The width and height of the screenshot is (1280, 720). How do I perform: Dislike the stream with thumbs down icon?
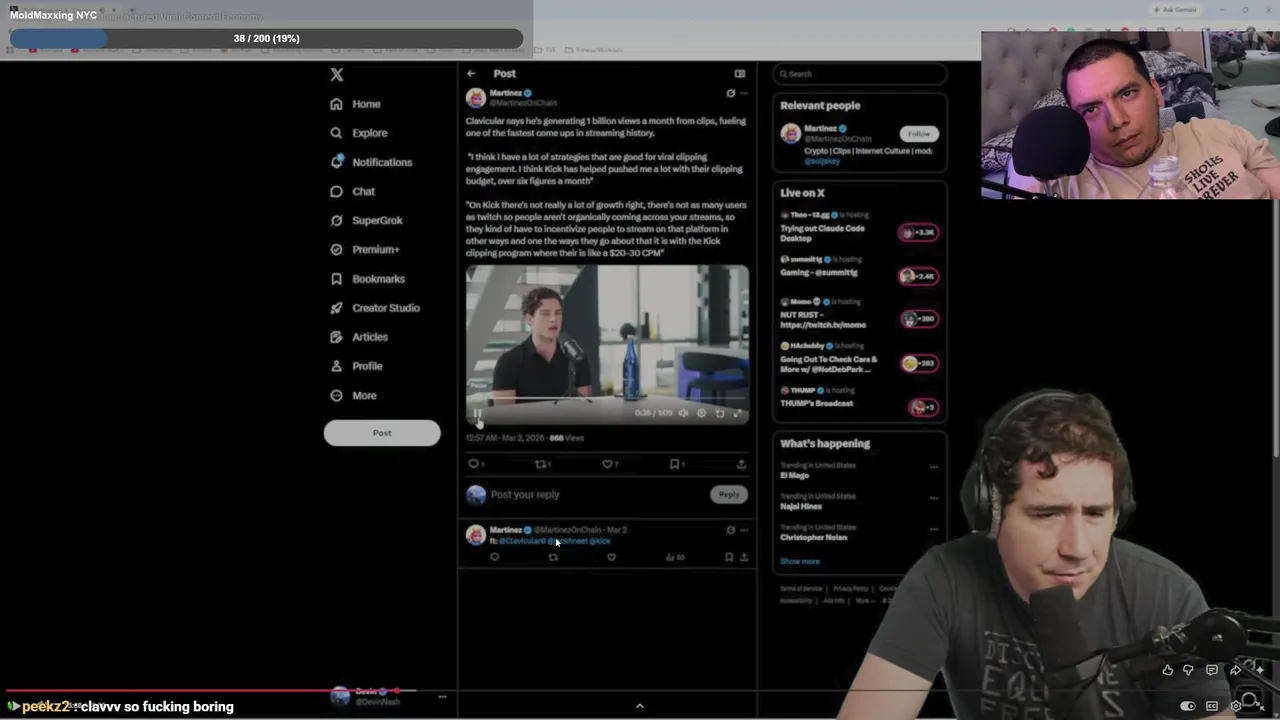tap(1188, 670)
